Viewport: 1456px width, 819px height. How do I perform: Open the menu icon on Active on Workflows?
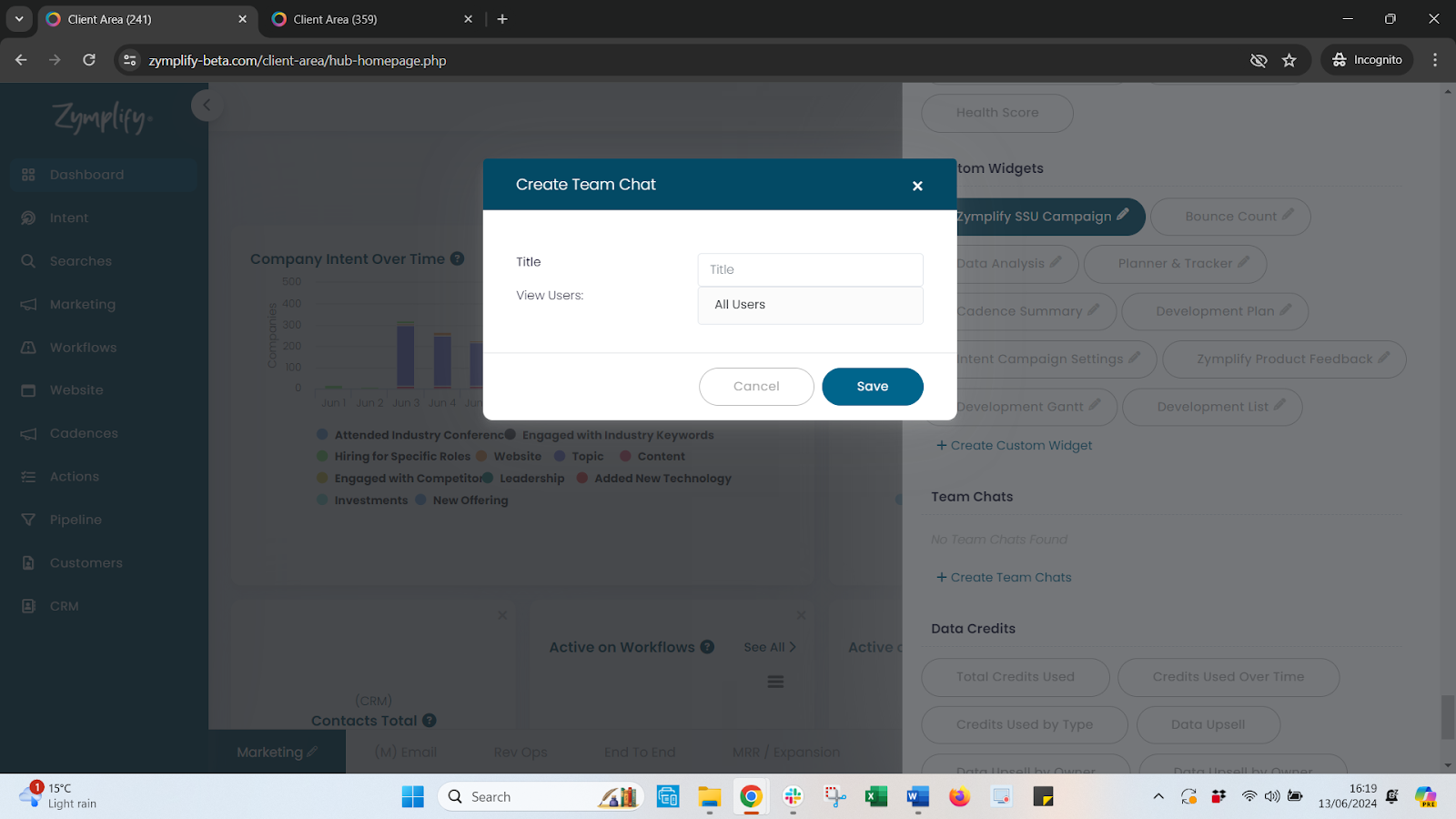(x=775, y=681)
